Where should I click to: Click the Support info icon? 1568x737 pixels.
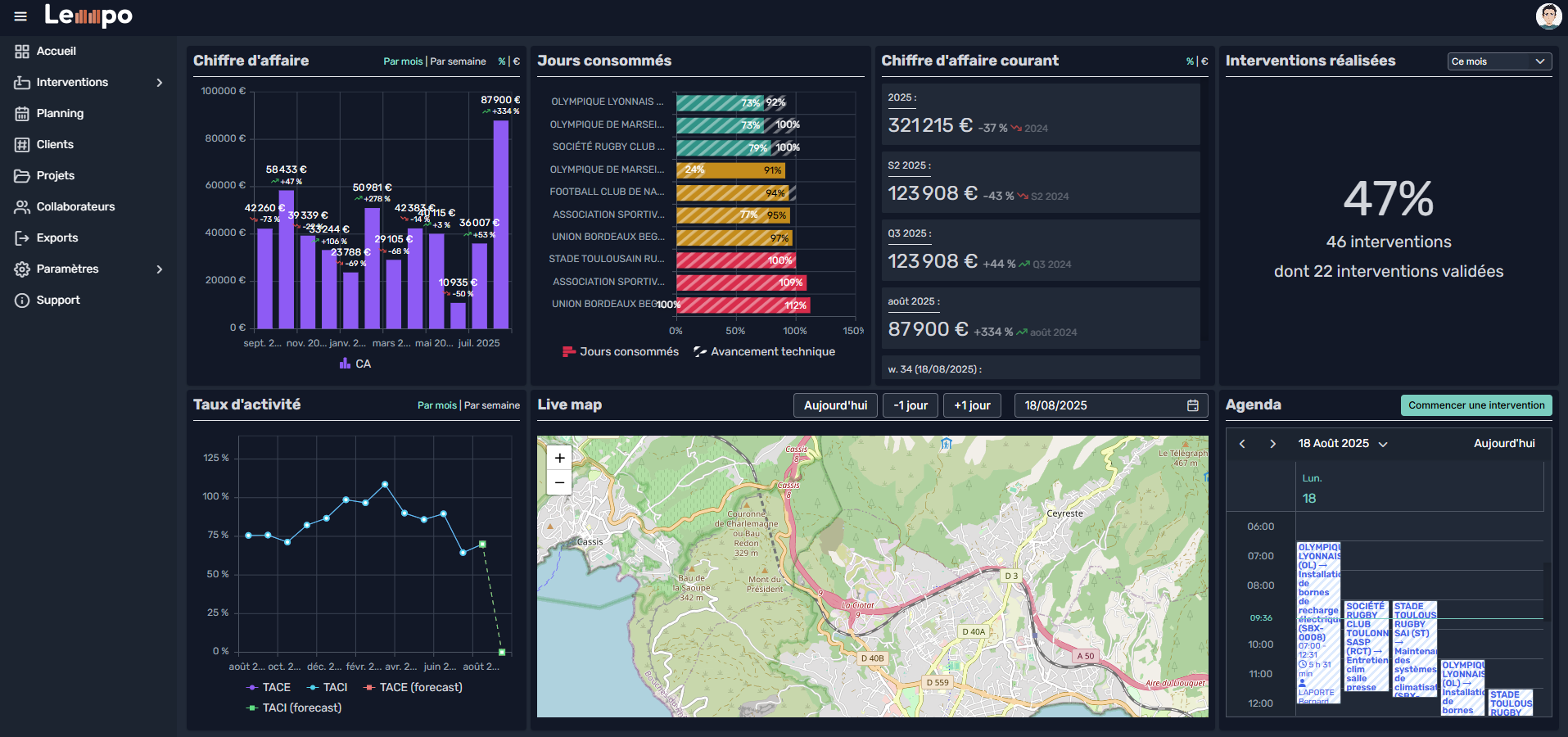22,301
